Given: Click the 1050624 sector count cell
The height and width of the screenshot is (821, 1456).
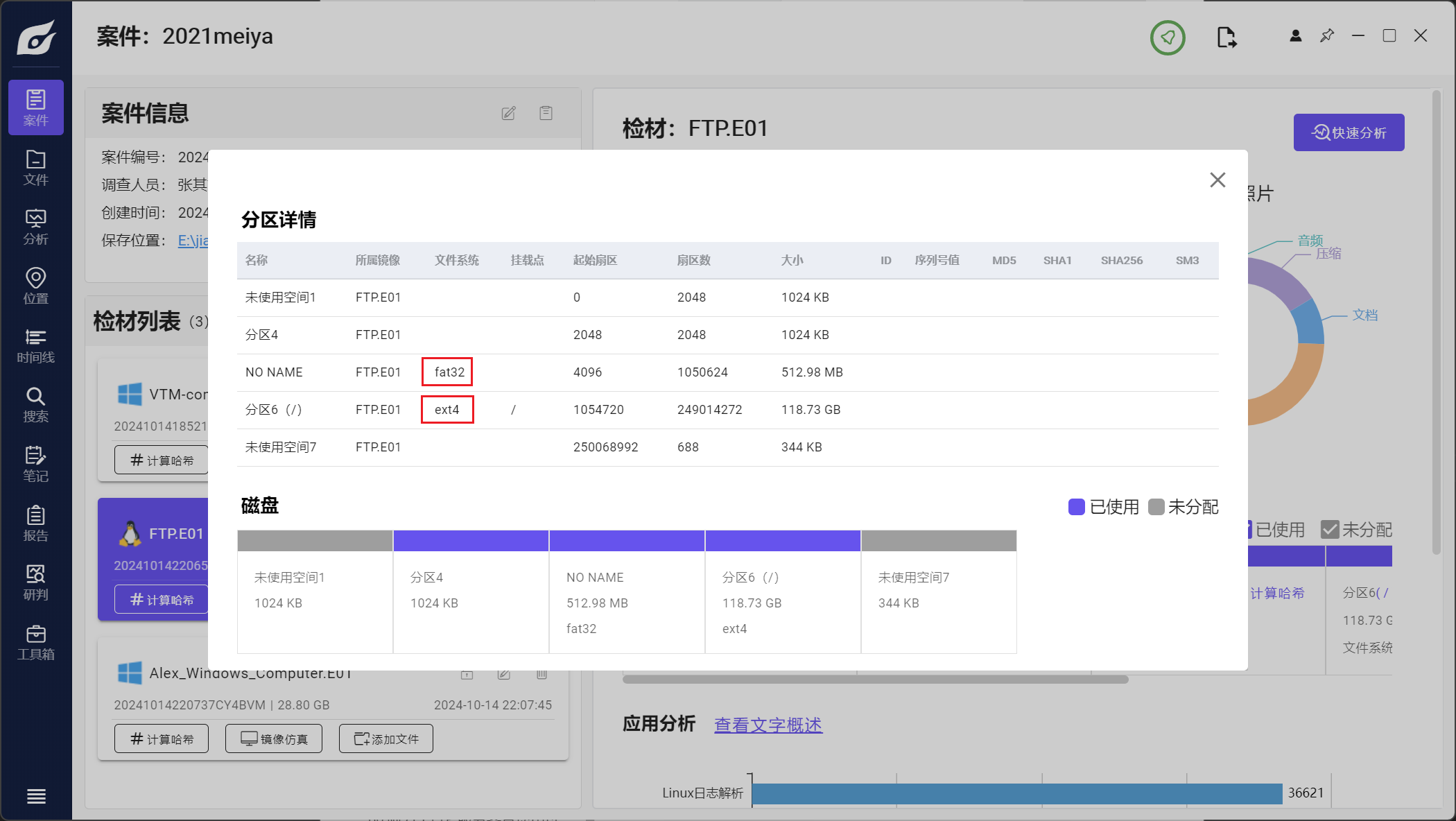Looking at the screenshot, I should [x=702, y=372].
